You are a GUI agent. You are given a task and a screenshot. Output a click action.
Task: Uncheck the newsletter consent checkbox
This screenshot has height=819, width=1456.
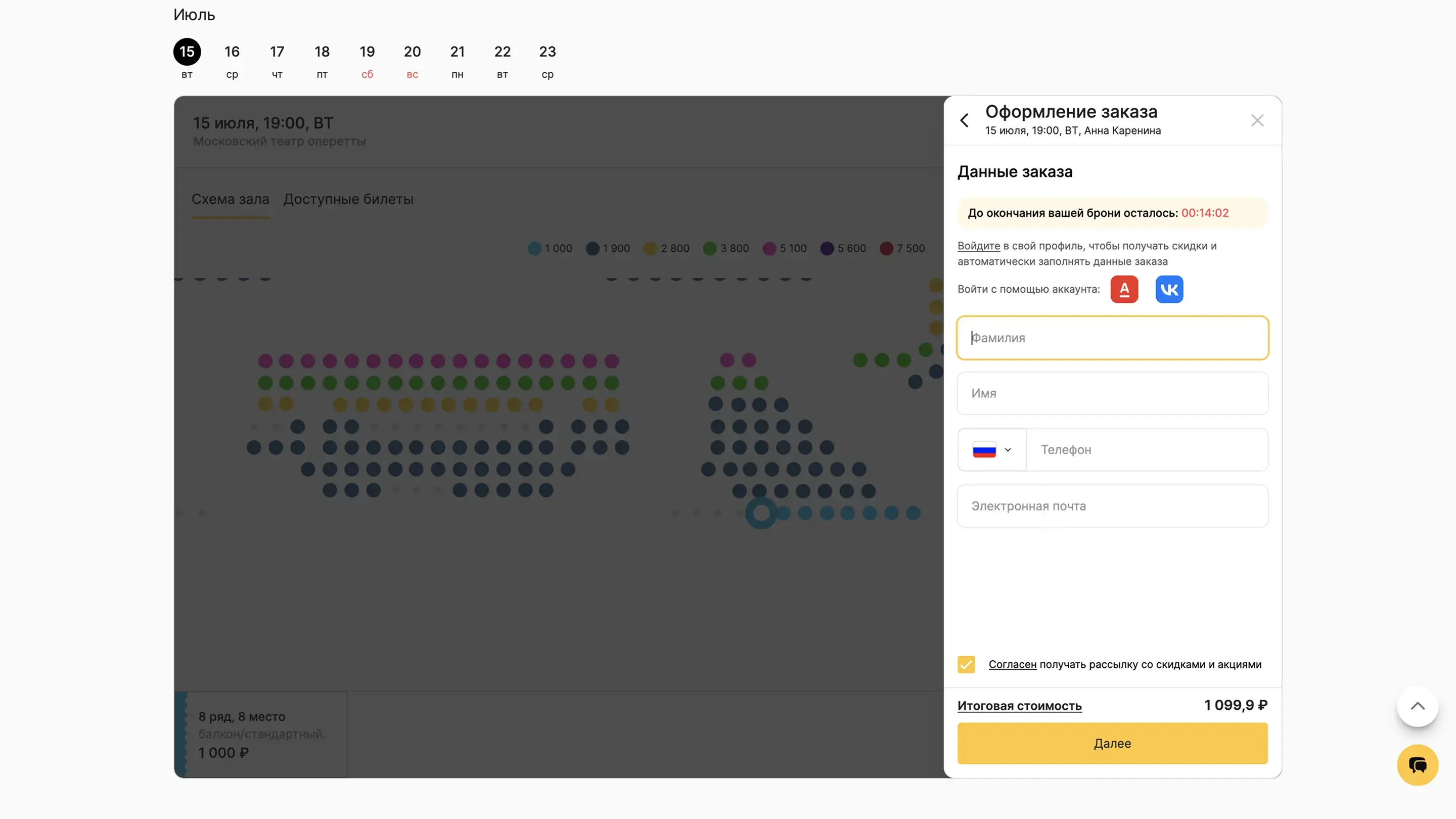click(x=966, y=664)
